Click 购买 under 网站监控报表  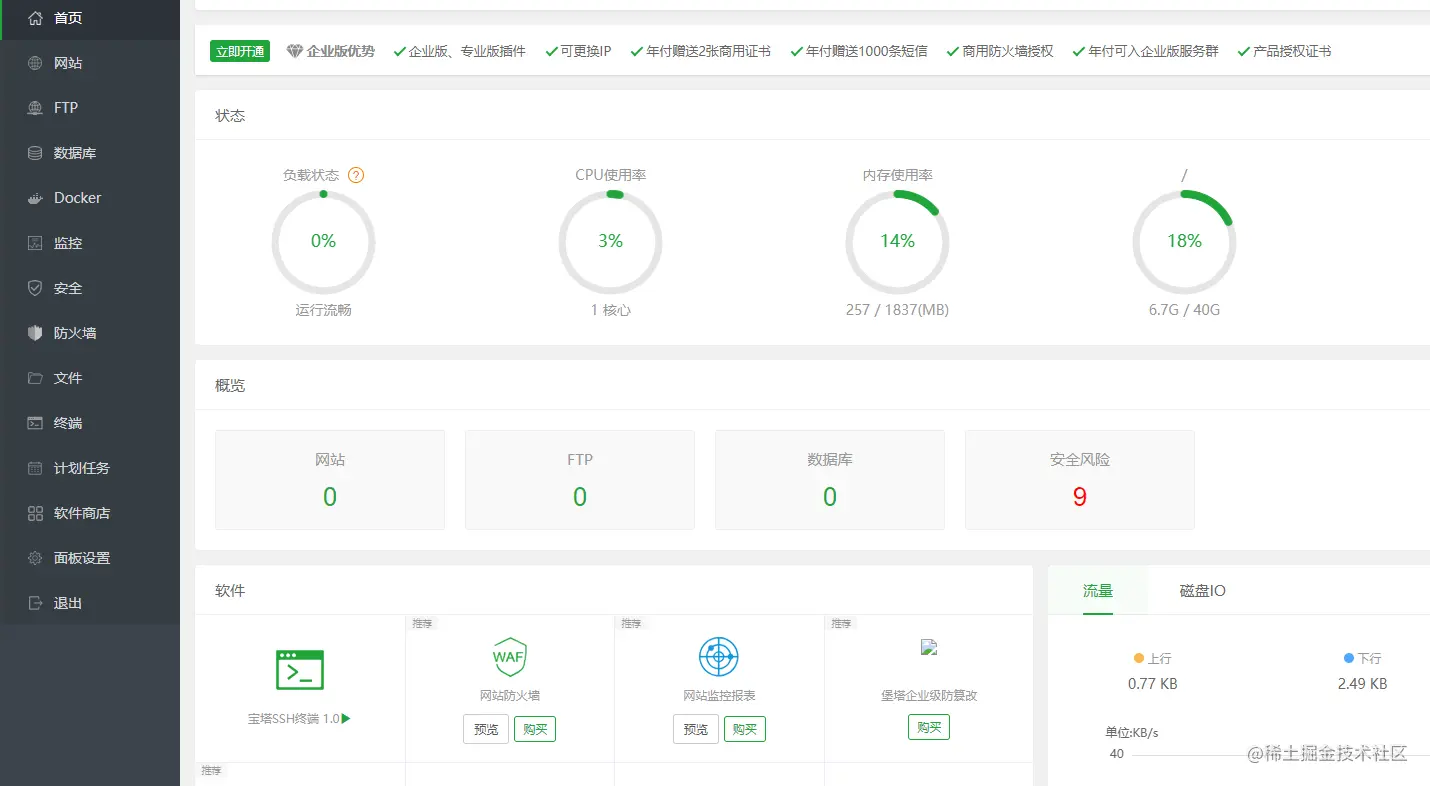(745, 729)
